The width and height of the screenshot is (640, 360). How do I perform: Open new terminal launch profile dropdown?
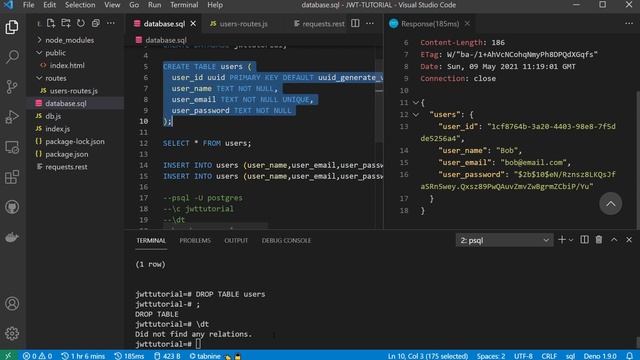click(x=571, y=240)
